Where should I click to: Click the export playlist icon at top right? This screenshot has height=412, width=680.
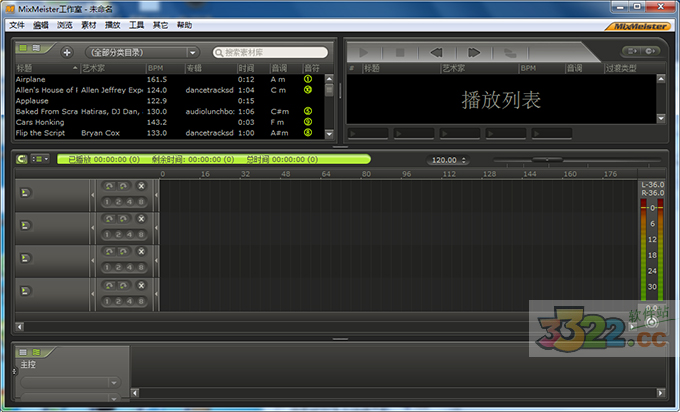[x=632, y=51]
